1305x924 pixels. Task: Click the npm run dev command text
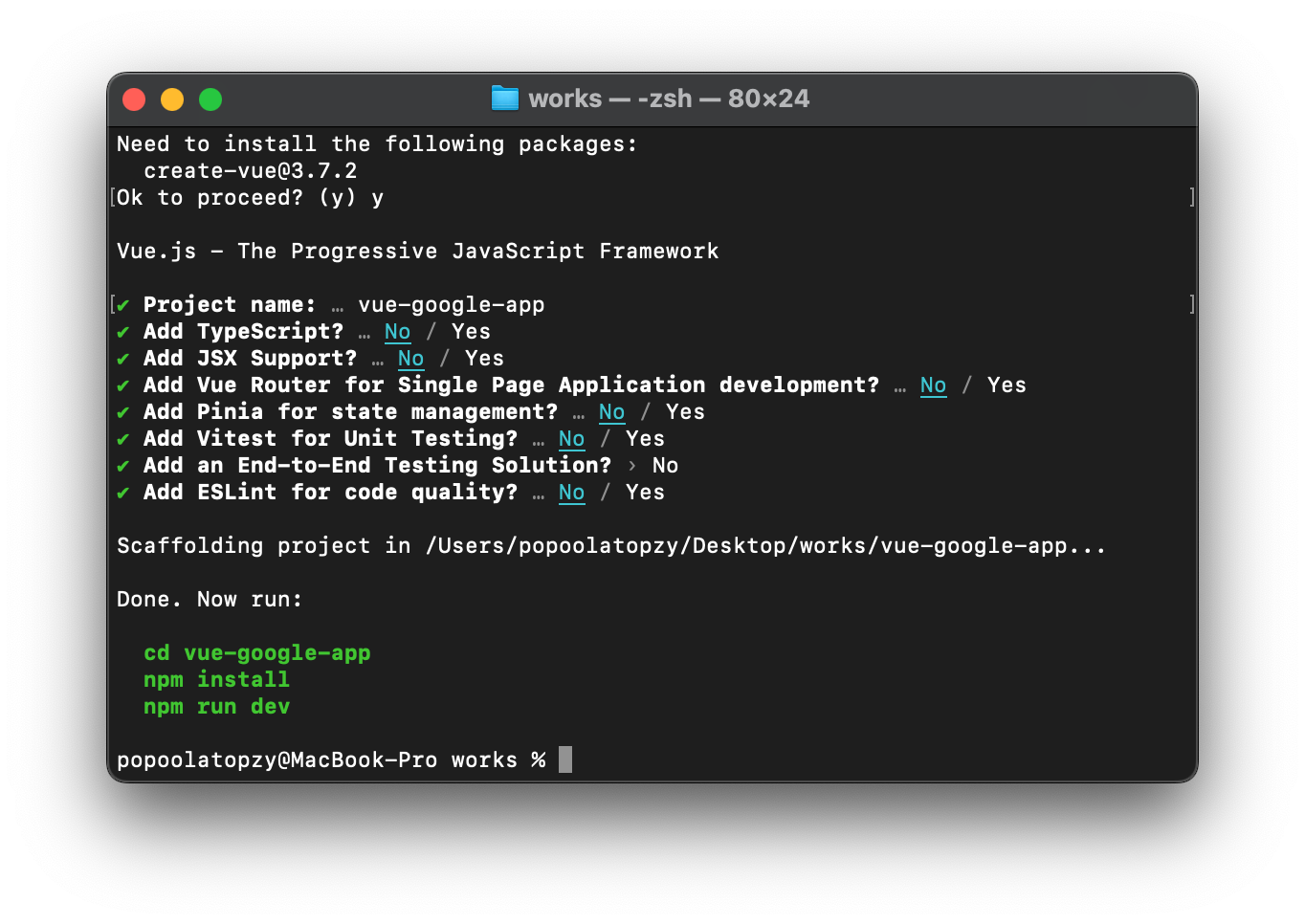(216, 707)
